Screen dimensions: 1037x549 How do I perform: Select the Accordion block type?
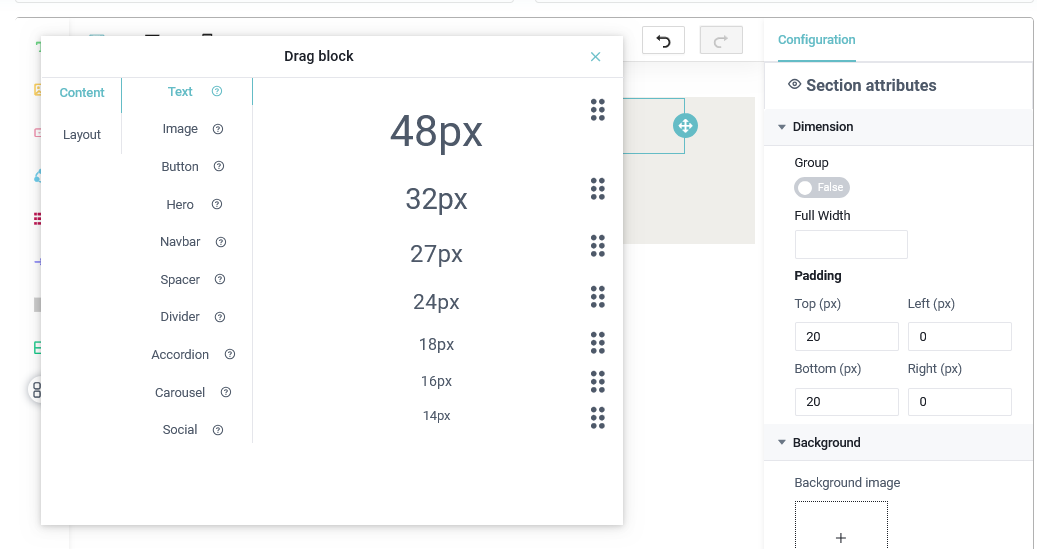[180, 355]
